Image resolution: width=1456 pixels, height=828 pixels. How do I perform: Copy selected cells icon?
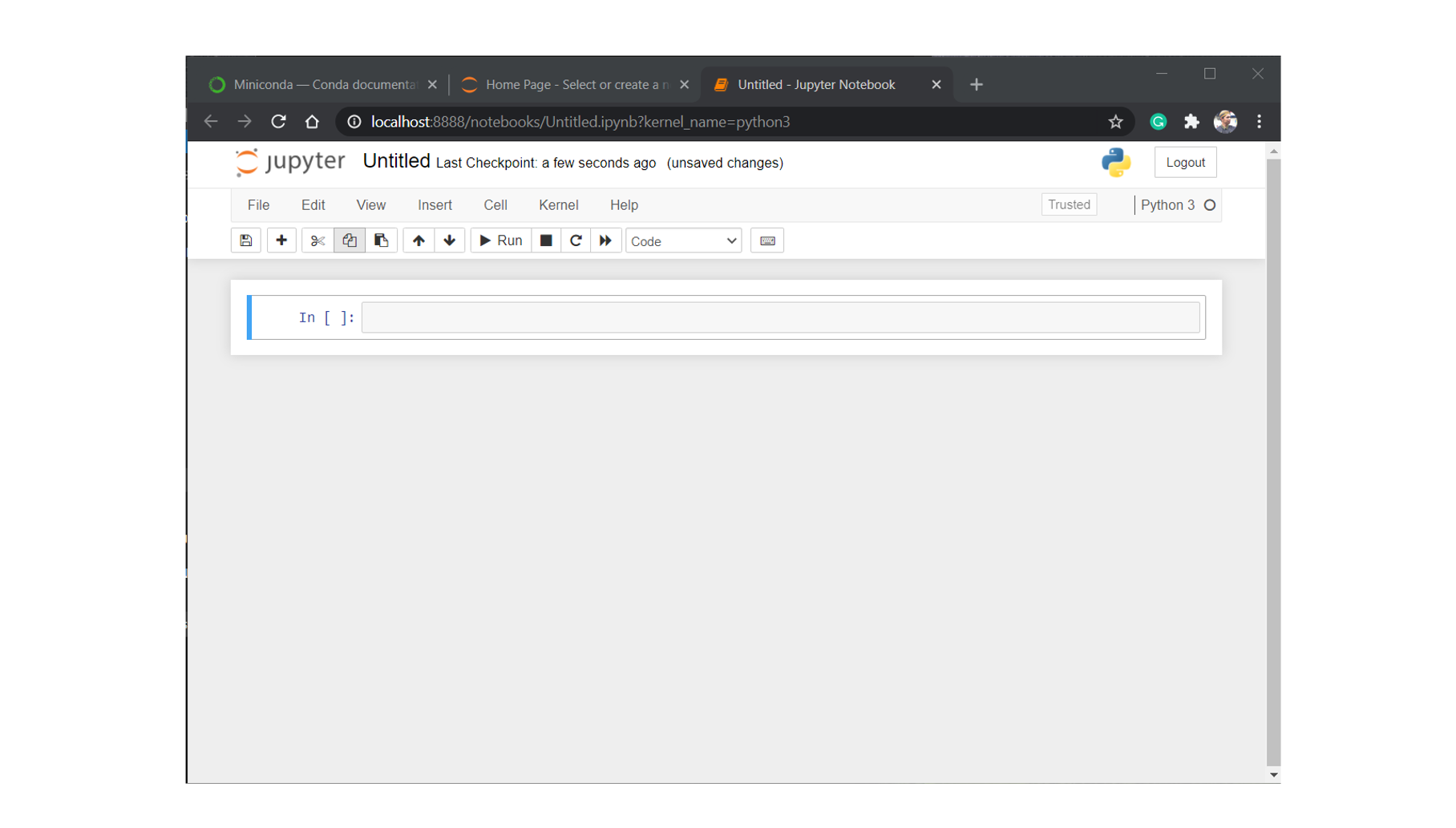[350, 240]
